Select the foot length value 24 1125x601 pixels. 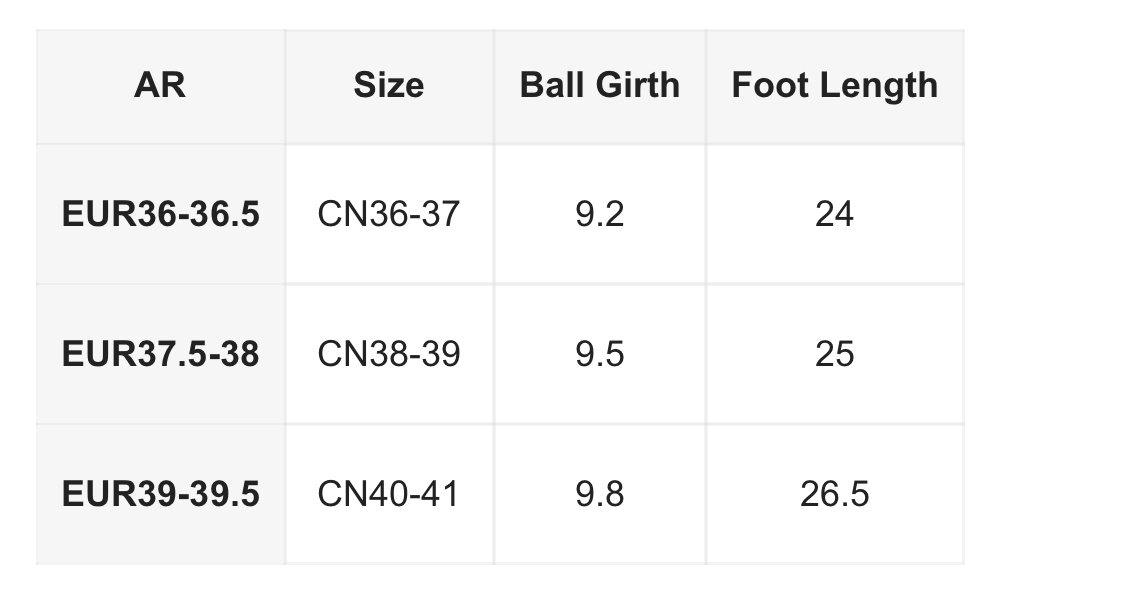pyautogui.click(x=834, y=214)
